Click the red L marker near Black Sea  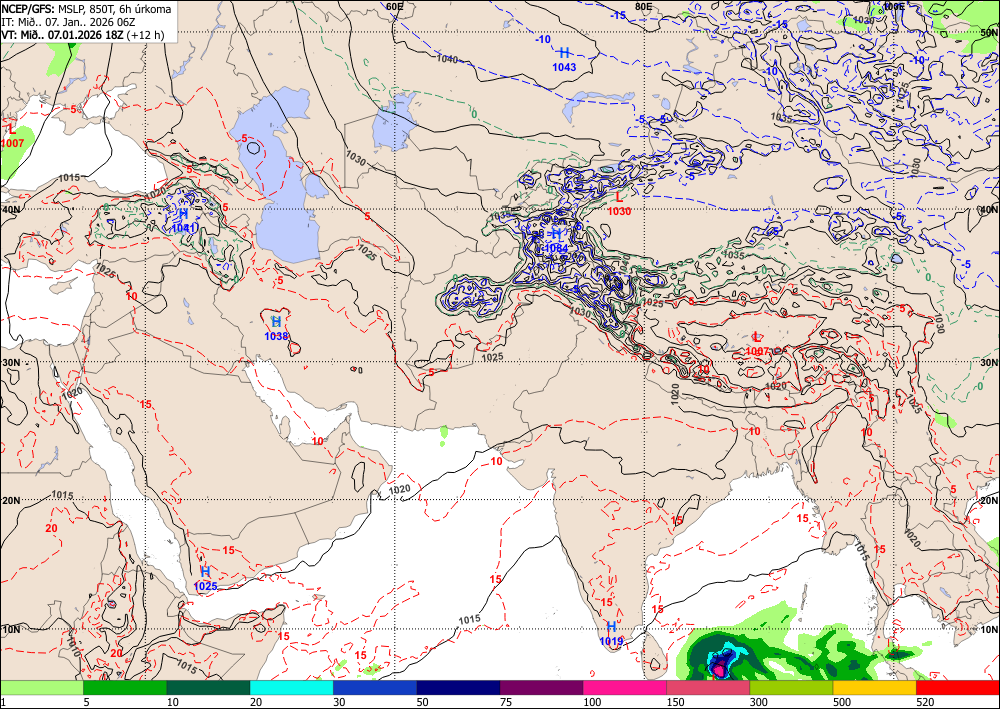[12, 129]
